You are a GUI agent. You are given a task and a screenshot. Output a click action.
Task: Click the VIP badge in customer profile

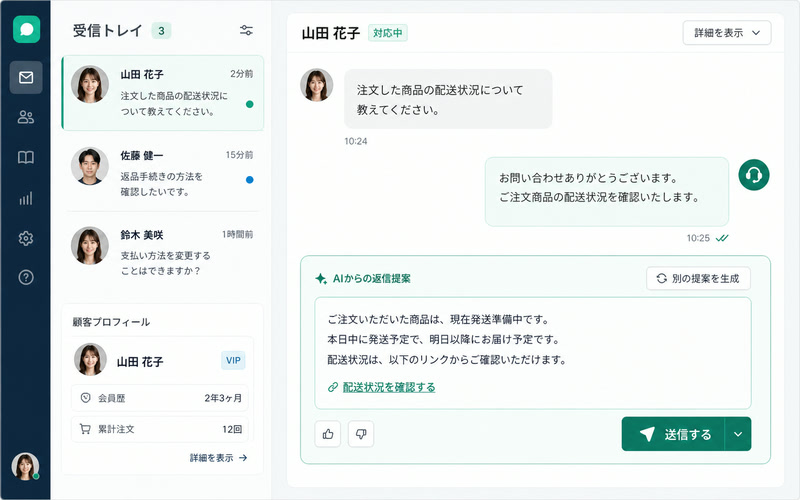click(233, 360)
